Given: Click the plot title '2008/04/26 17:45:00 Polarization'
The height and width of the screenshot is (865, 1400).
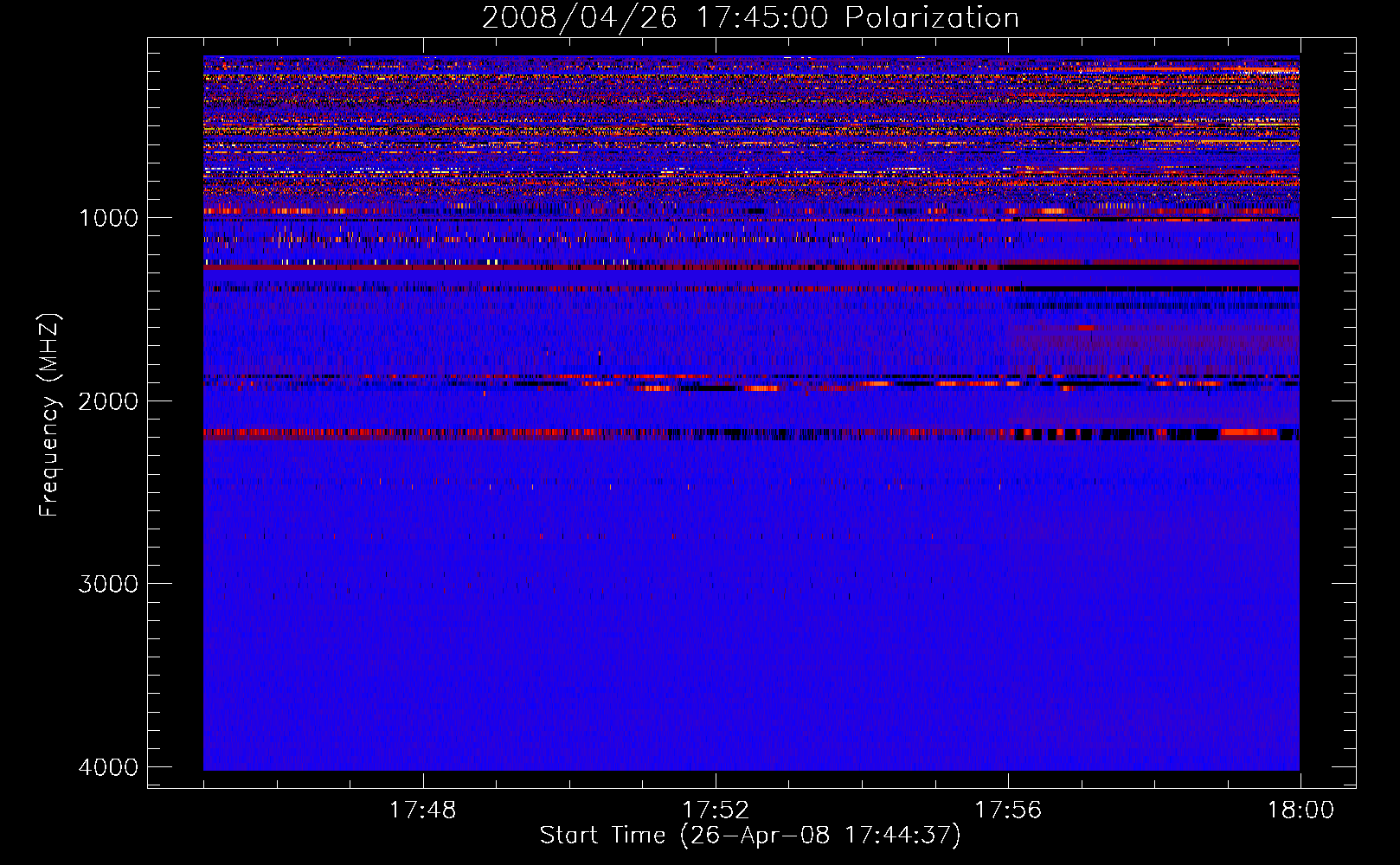Looking at the screenshot, I should point(750,18).
